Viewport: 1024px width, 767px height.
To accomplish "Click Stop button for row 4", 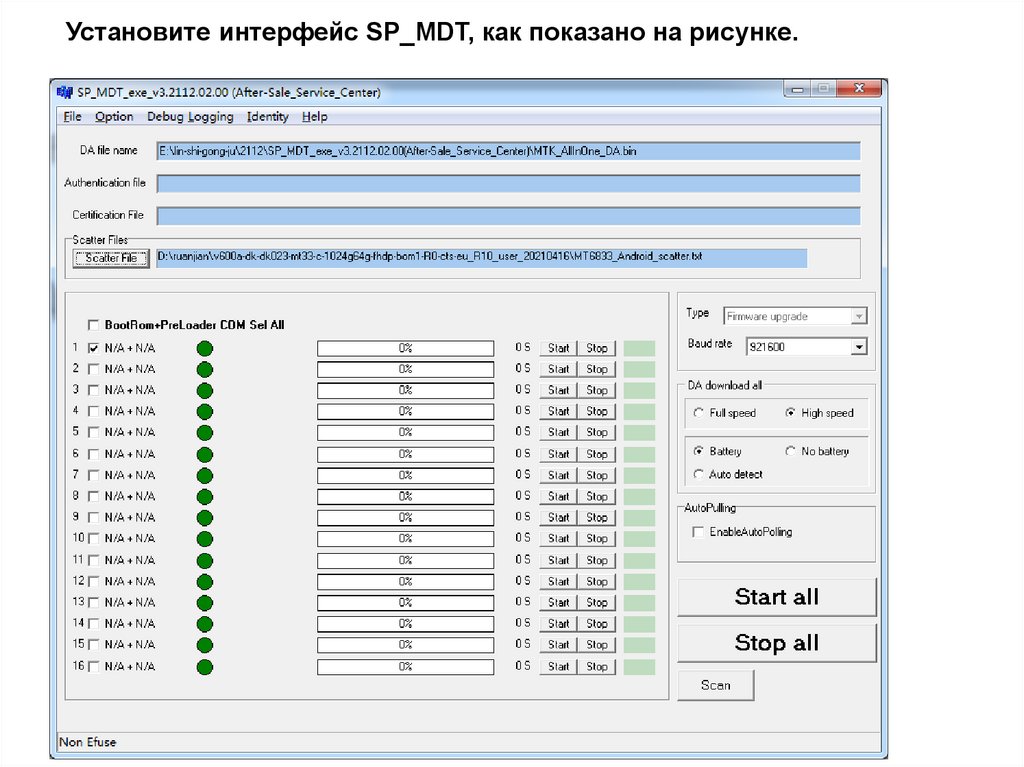I will point(596,411).
